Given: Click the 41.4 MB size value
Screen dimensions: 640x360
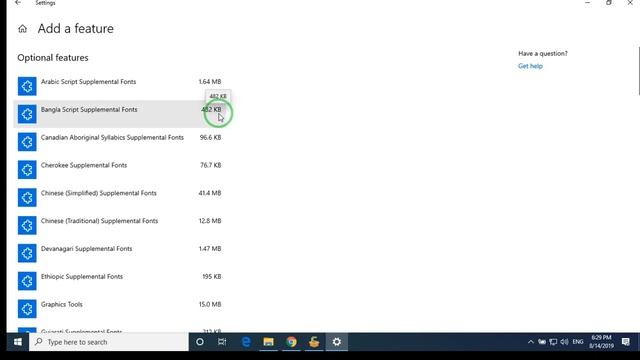Looking at the screenshot, I should [210, 193].
